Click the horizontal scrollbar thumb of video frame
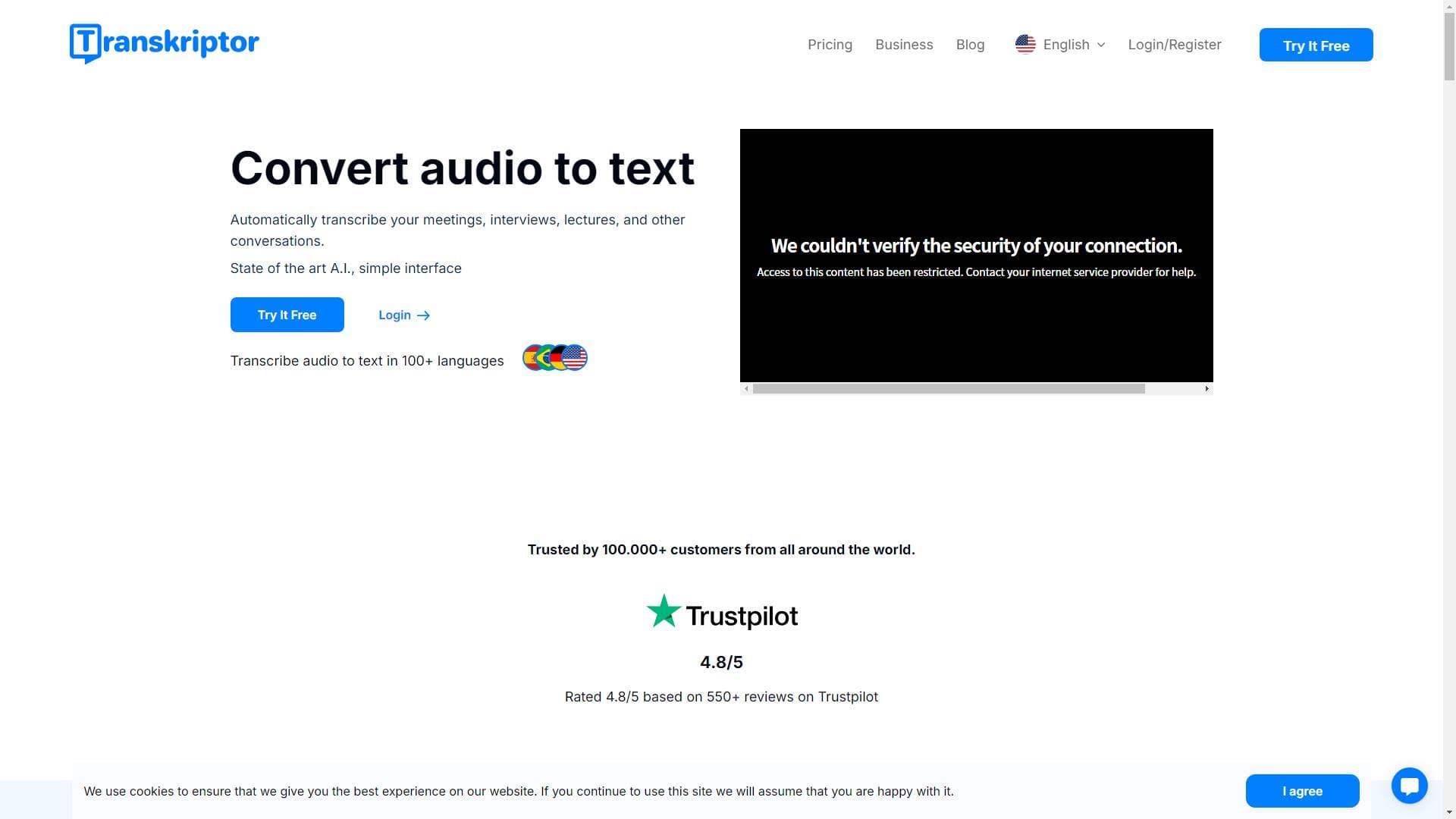1456x819 pixels. [949, 389]
